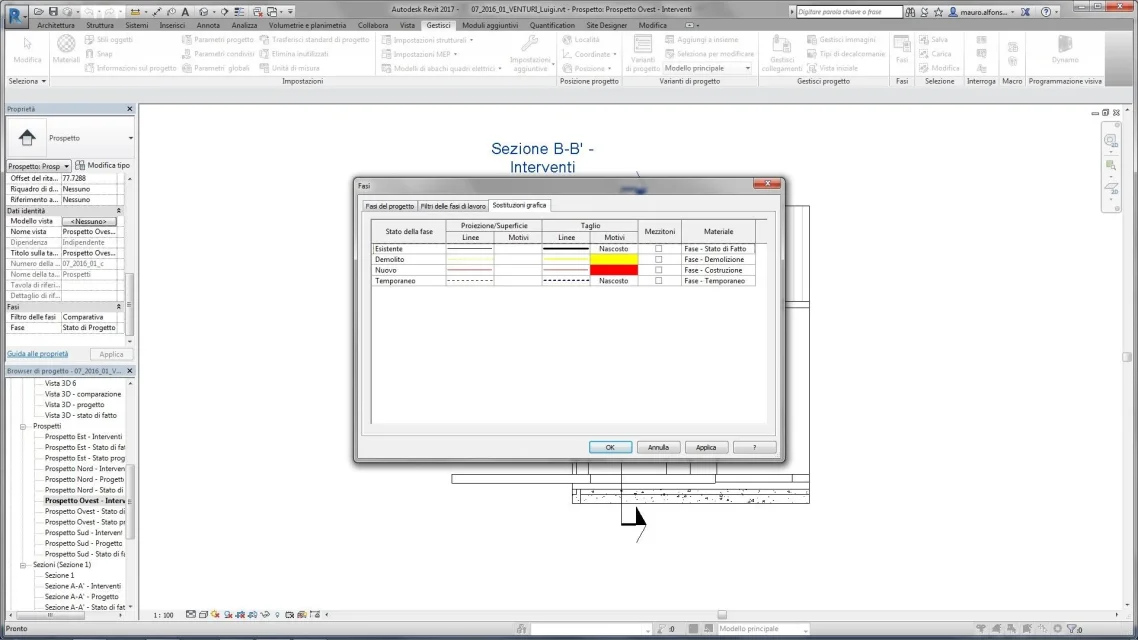Click Elimina inutilizzati in ribbon
Image resolution: width=1138 pixels, height=640 pixels.
(x=294, y=54)
